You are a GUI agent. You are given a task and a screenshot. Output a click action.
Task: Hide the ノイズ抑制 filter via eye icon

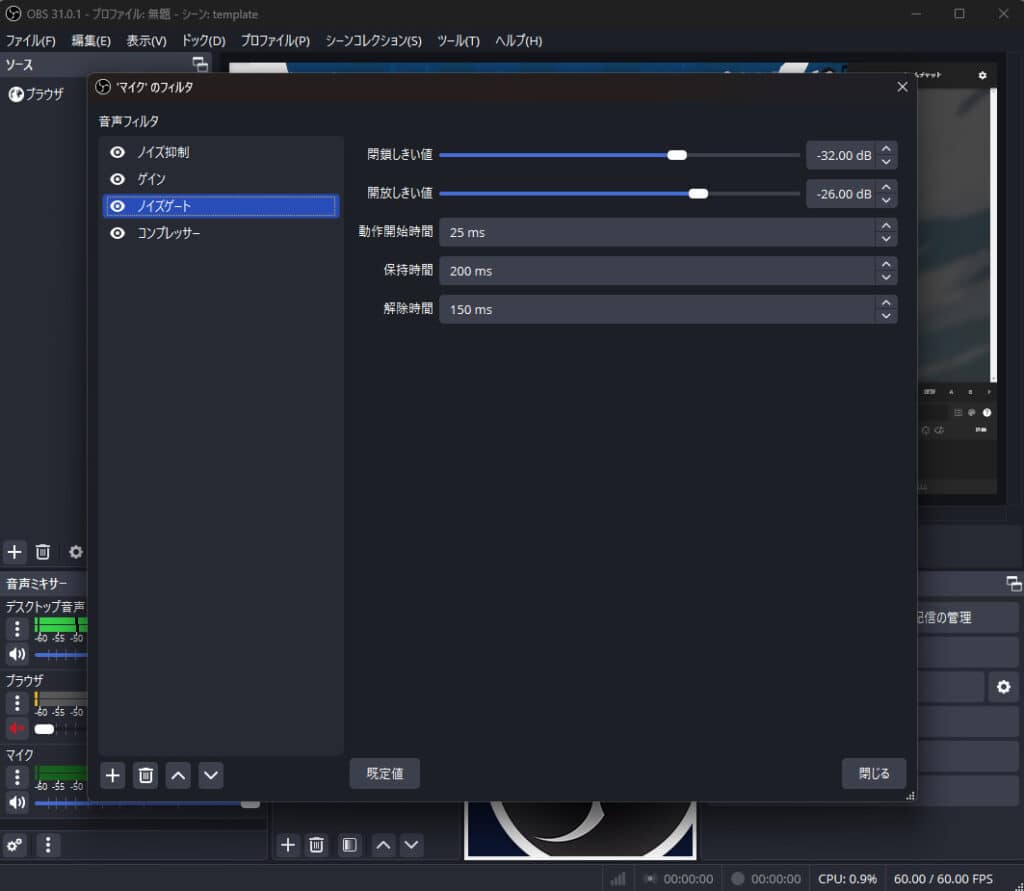coord(118,152)
